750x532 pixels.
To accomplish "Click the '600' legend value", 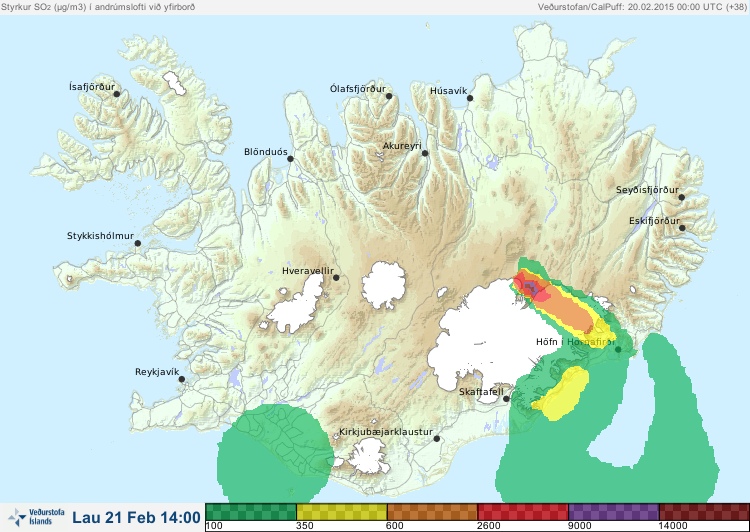I will 395,526.
